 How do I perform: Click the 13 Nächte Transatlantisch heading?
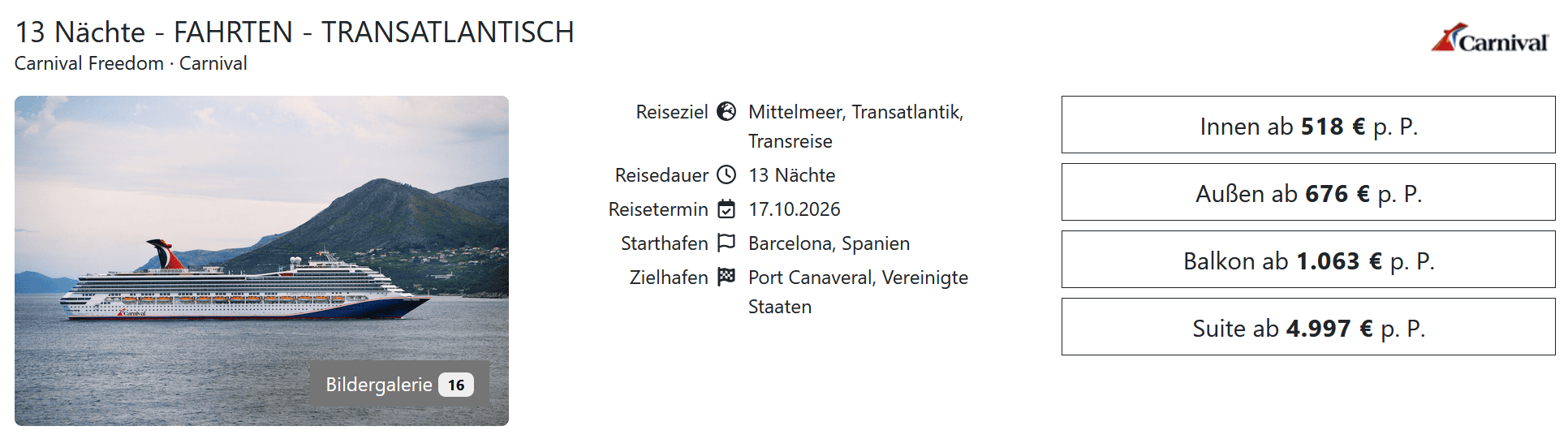click(x=294, y=32)
